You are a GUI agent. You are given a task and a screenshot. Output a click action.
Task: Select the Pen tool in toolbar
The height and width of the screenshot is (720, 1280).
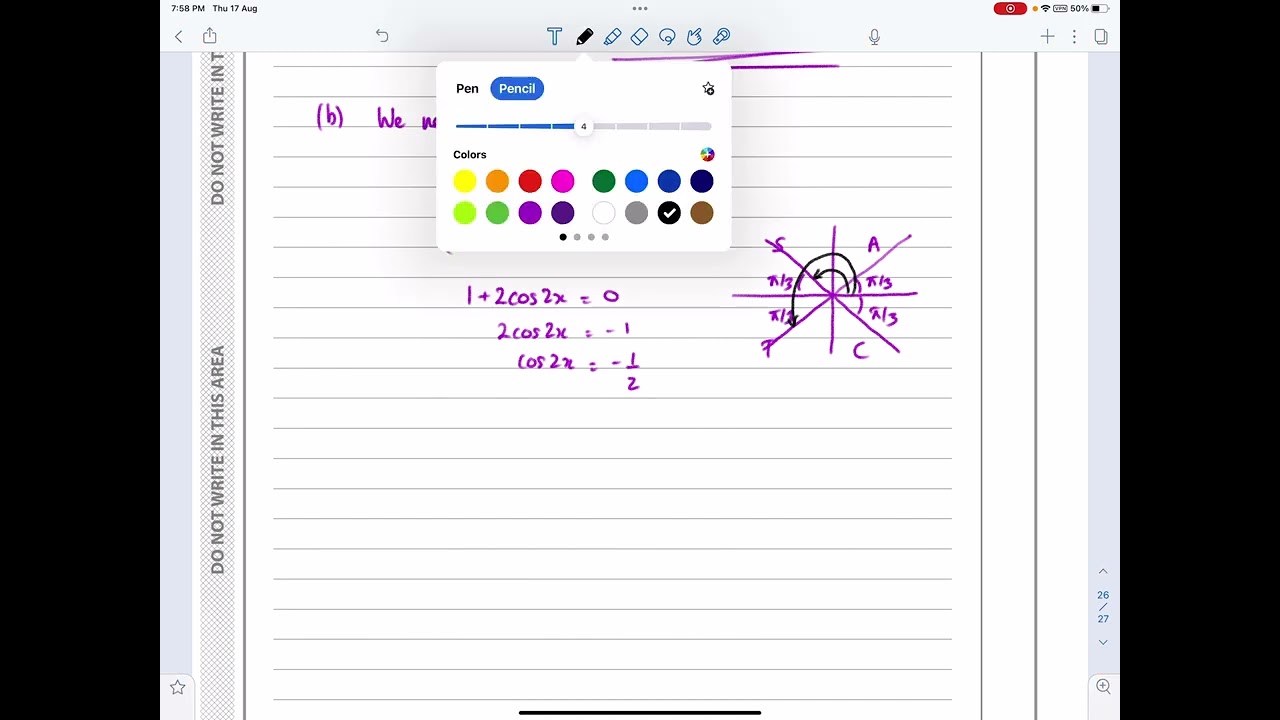(x=584, y=37)
